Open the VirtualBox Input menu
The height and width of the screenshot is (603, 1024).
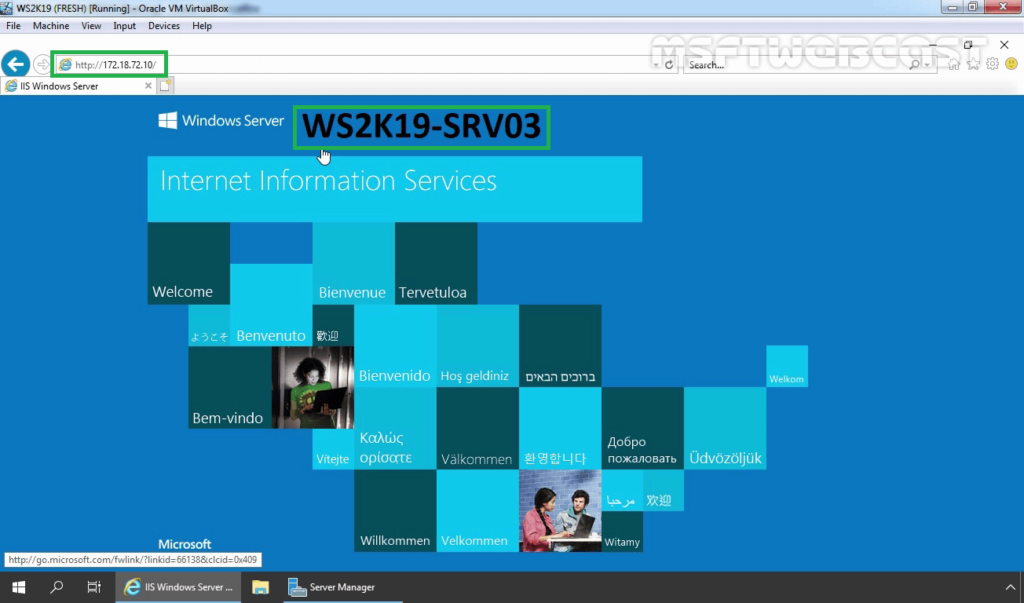pyautogui.click(x=124, y=25)
